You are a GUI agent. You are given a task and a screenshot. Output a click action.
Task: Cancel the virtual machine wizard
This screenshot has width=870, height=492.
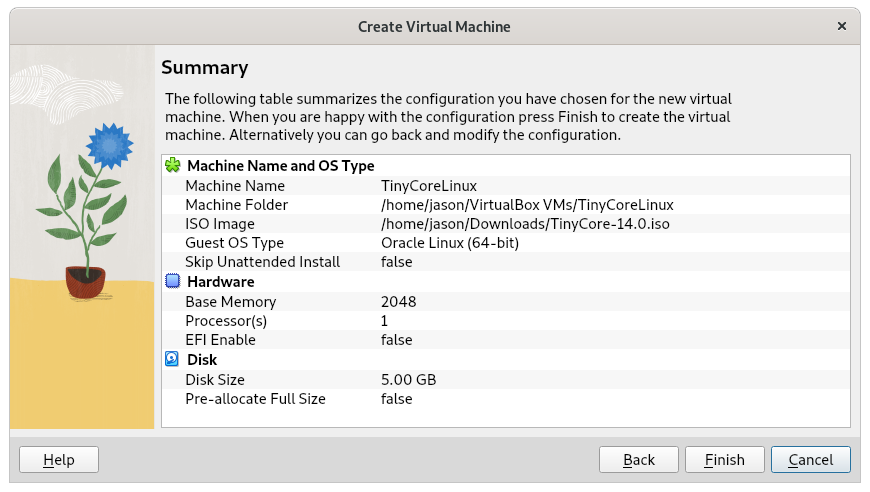[x=811, y=460]
